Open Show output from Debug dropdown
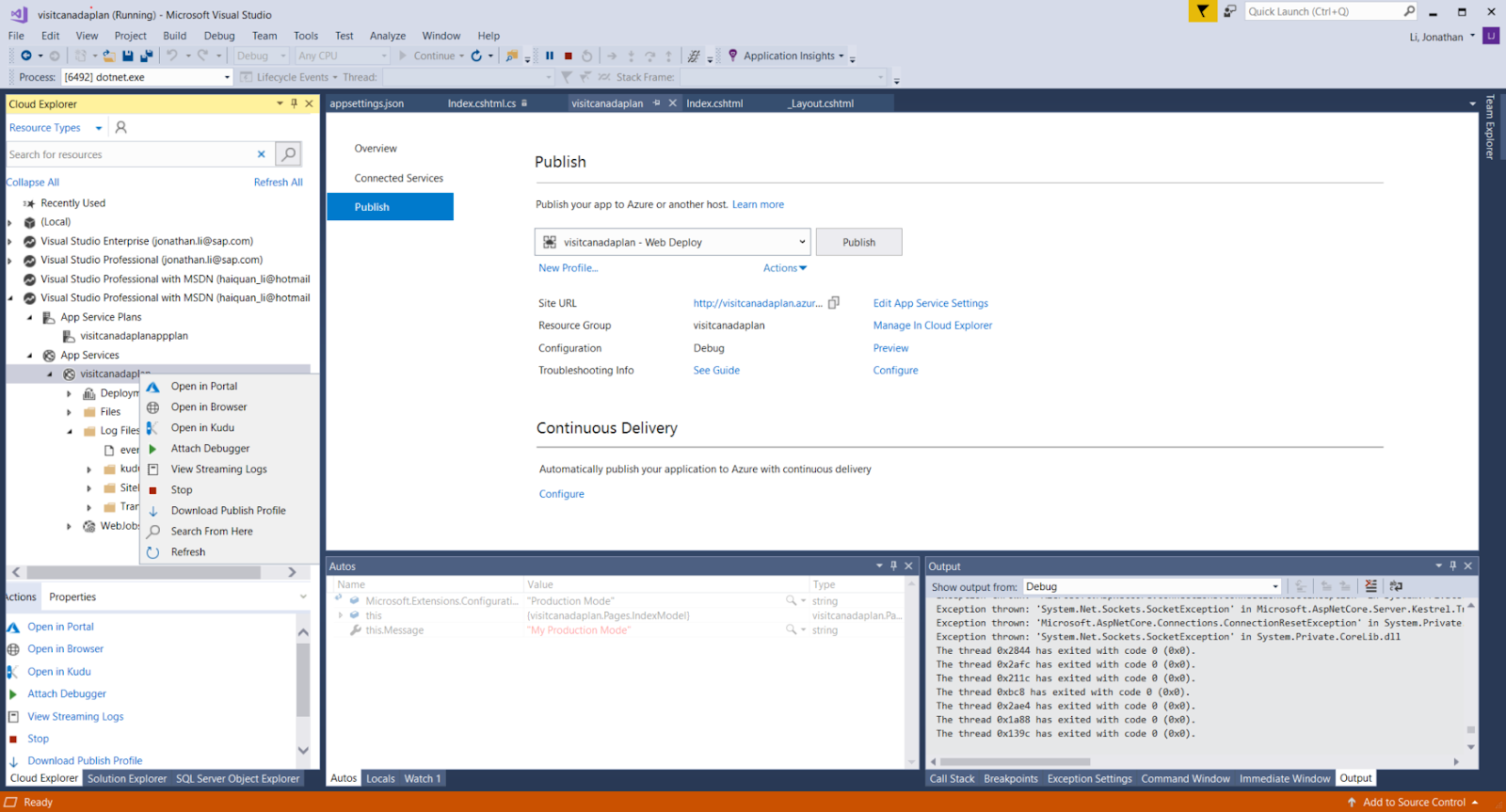 click(x=1153, y=586)
